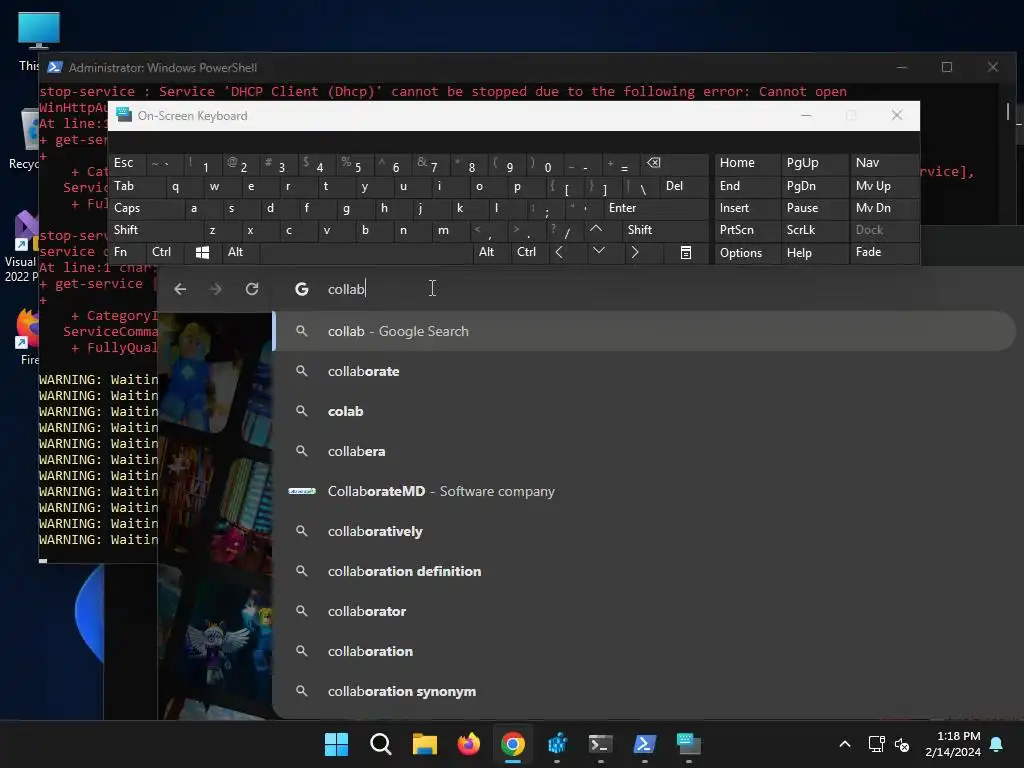Click the Insert key on keyboard

click(747, 208)
